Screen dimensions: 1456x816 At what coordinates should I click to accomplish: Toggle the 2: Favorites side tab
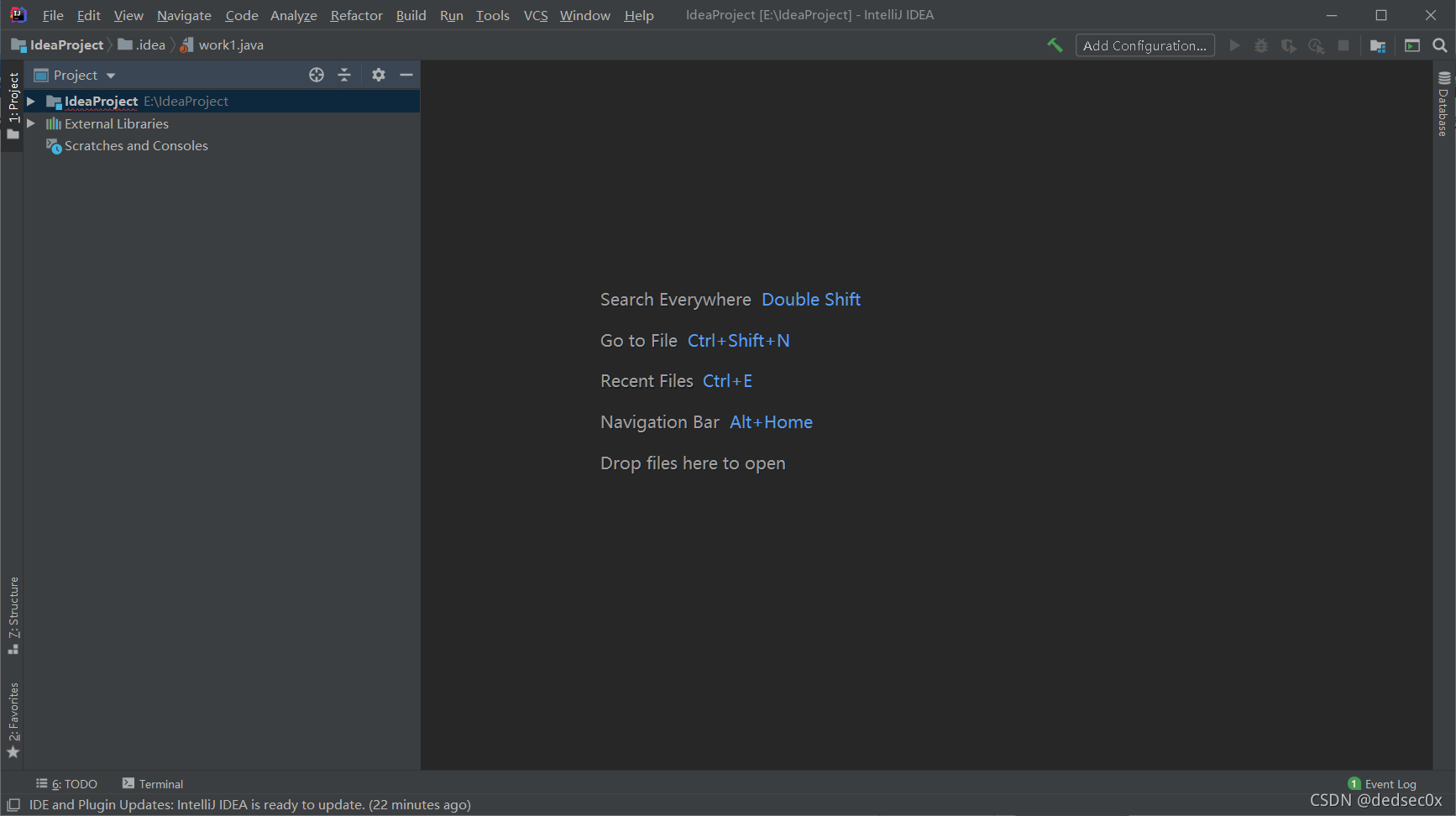(13, 720)
